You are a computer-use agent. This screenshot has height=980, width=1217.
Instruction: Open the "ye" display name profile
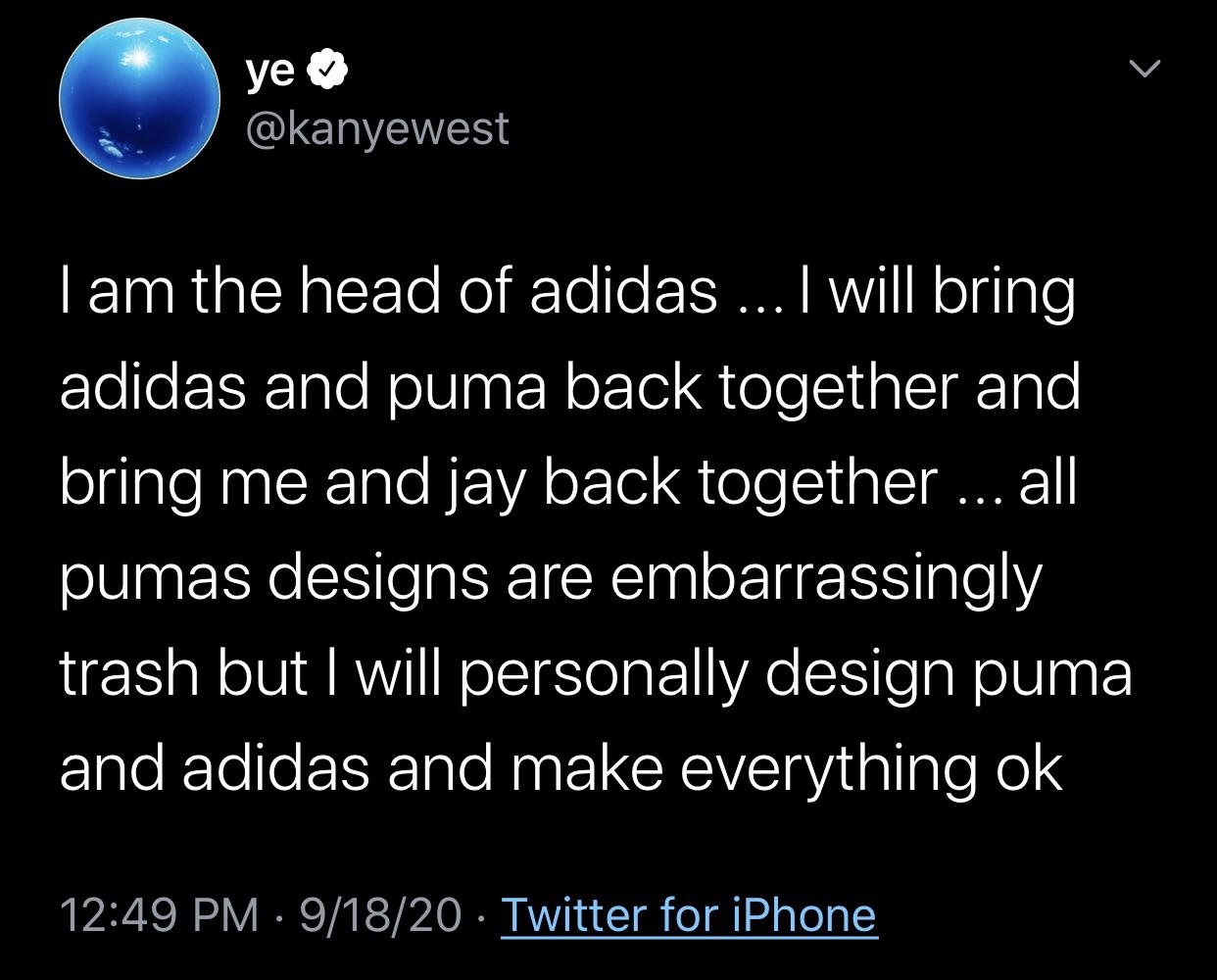[x=269, y=71]
